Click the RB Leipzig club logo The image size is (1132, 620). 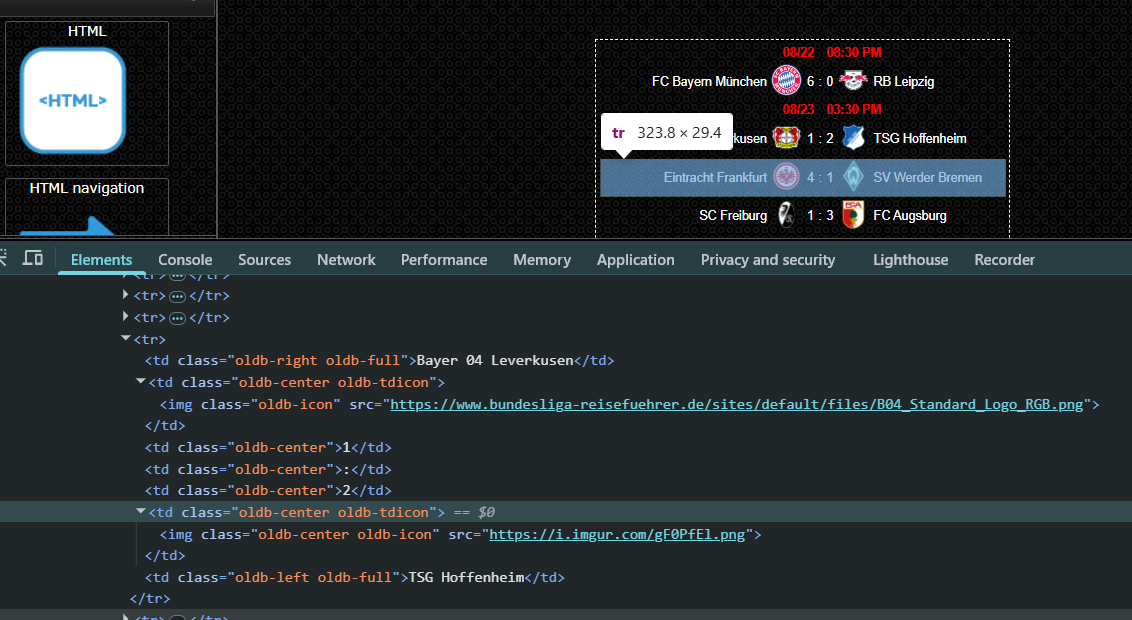pyautogui.click(x=853, y=81)
